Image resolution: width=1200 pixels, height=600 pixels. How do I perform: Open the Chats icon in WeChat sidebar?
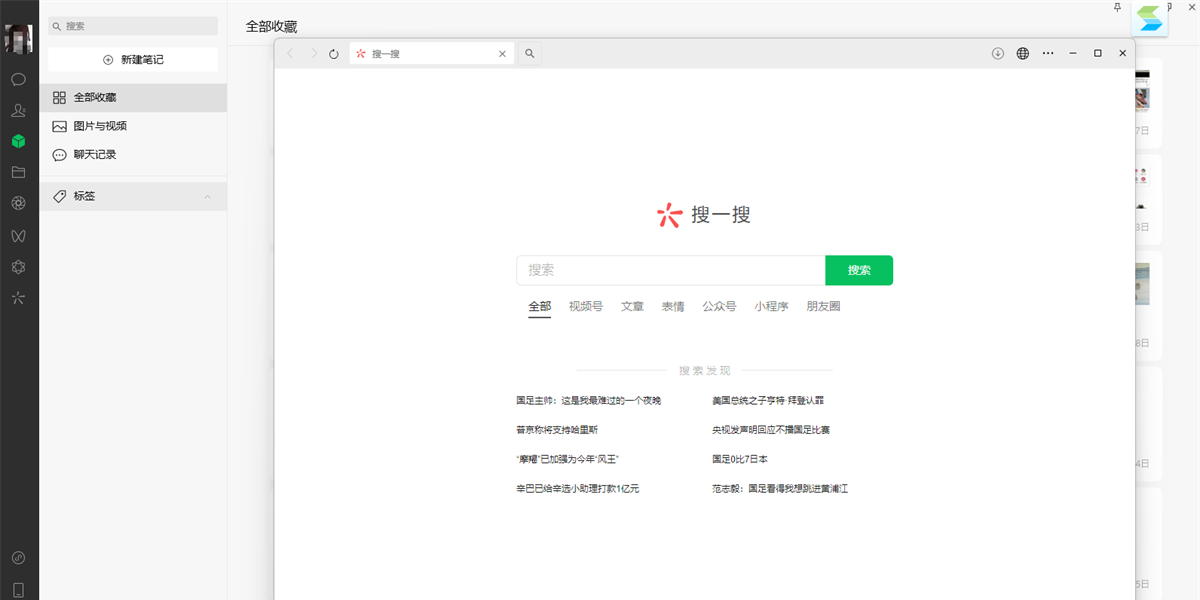[x=18, y=79]
